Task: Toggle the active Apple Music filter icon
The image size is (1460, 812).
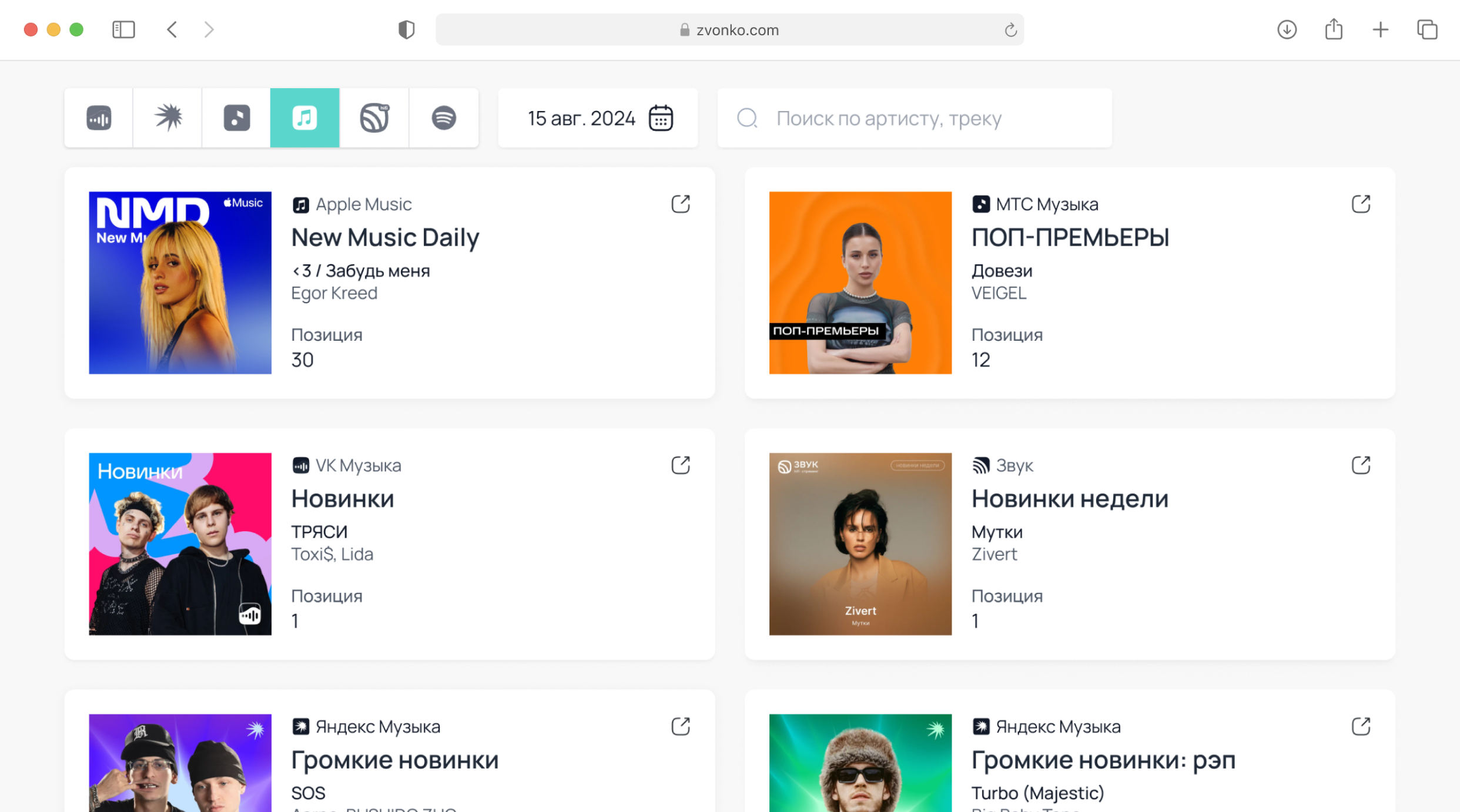Action: (304, 118)
